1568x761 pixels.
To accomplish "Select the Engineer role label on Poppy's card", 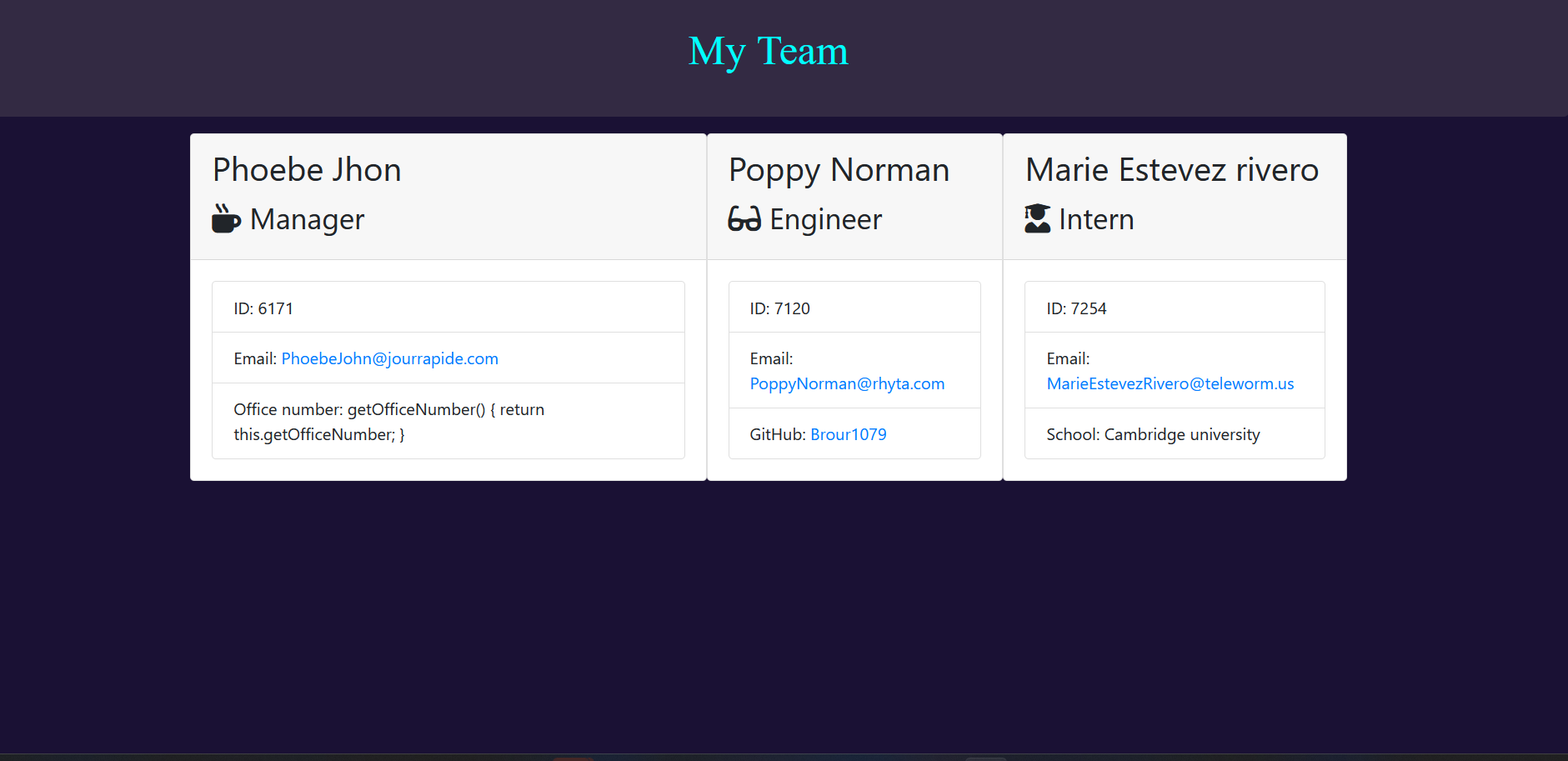I will [824, 219].
